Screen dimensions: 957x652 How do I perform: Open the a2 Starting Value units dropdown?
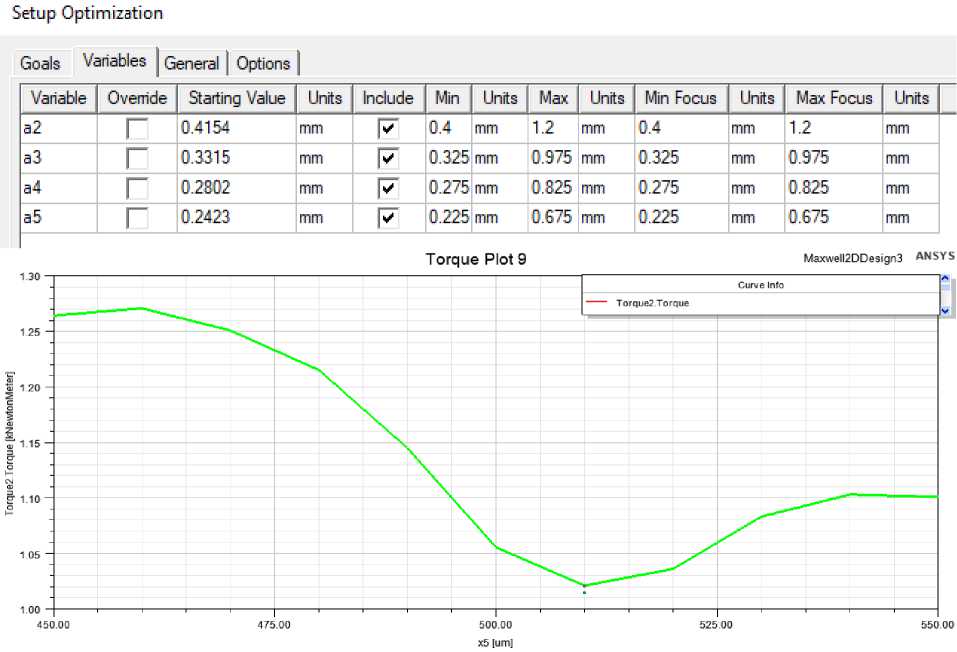point(324,128)
